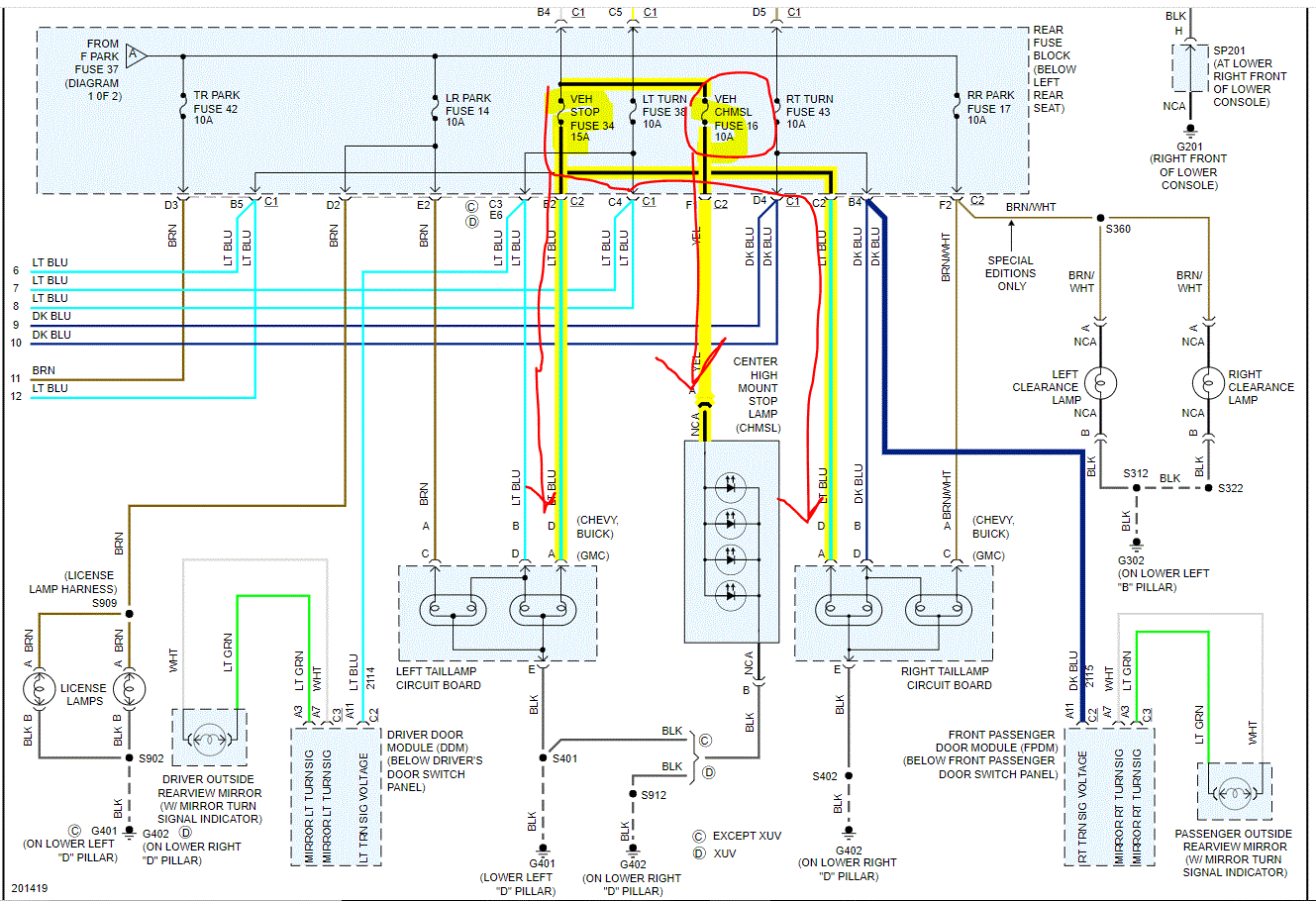Select the RT TURN FUSE 43 label
This screenshot has height=901, width=1316.
pos(809,111)
